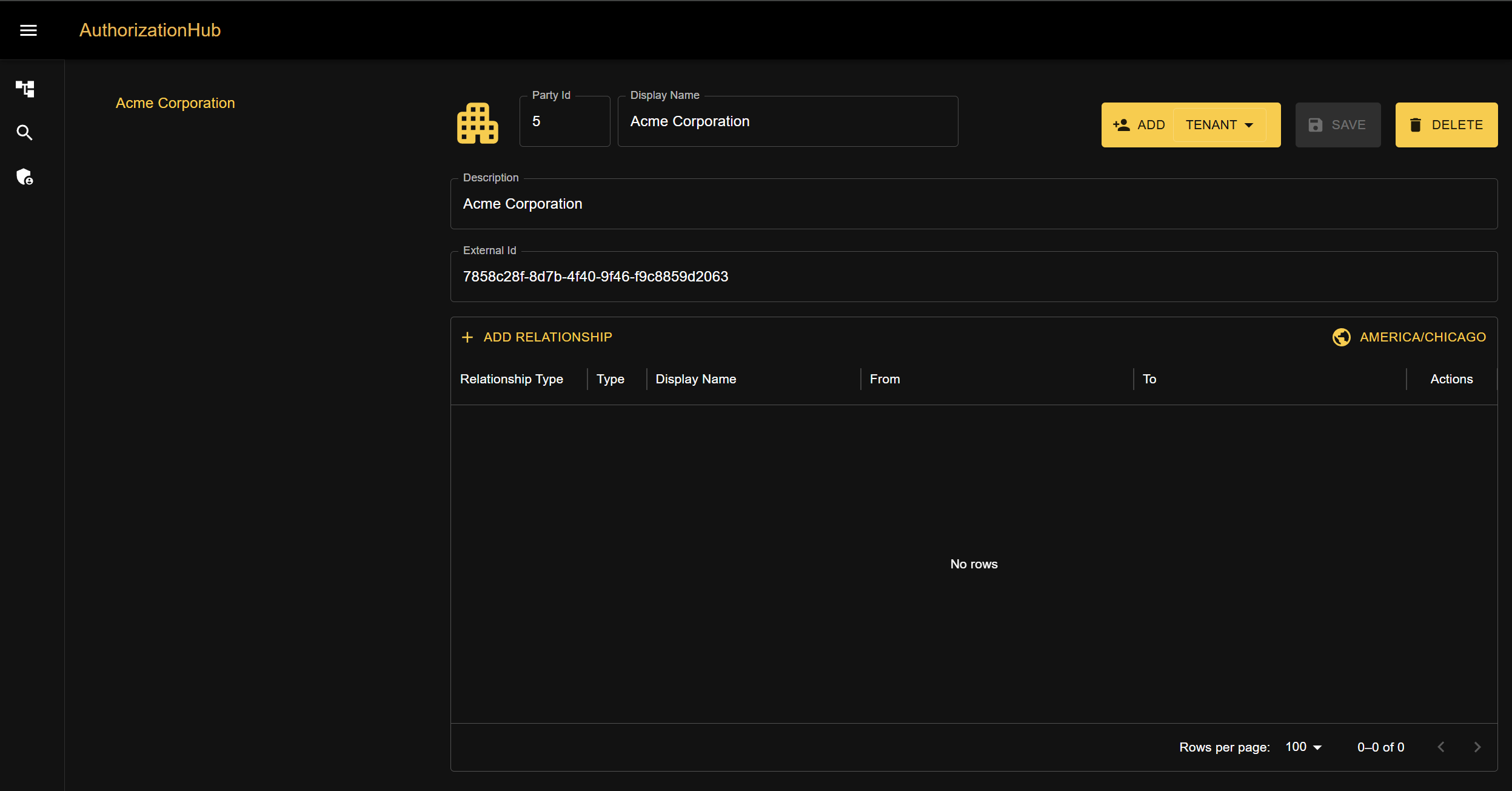Go to the next table page
This screenshot has width=1512, height=791.
pos(1477,747)
